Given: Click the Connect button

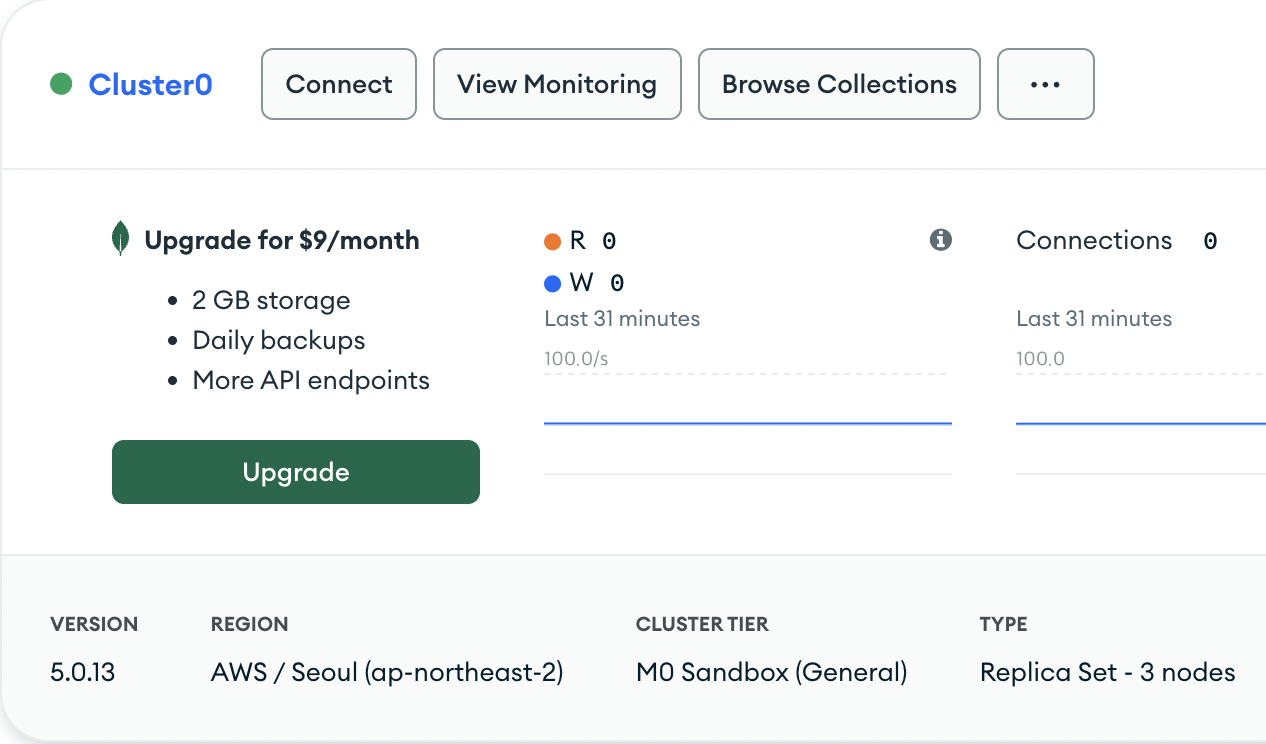Looking at the screenshot, I should pyautogui.click(x=339, y=84).
